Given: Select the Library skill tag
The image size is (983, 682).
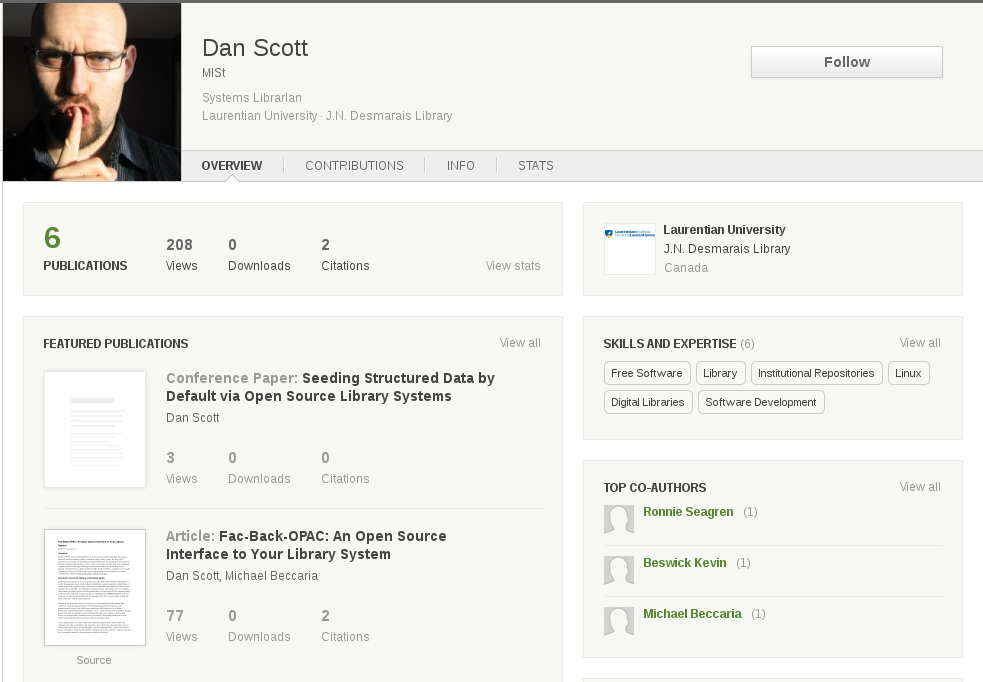Looking at the screenshot, I should tap(720, 373).
